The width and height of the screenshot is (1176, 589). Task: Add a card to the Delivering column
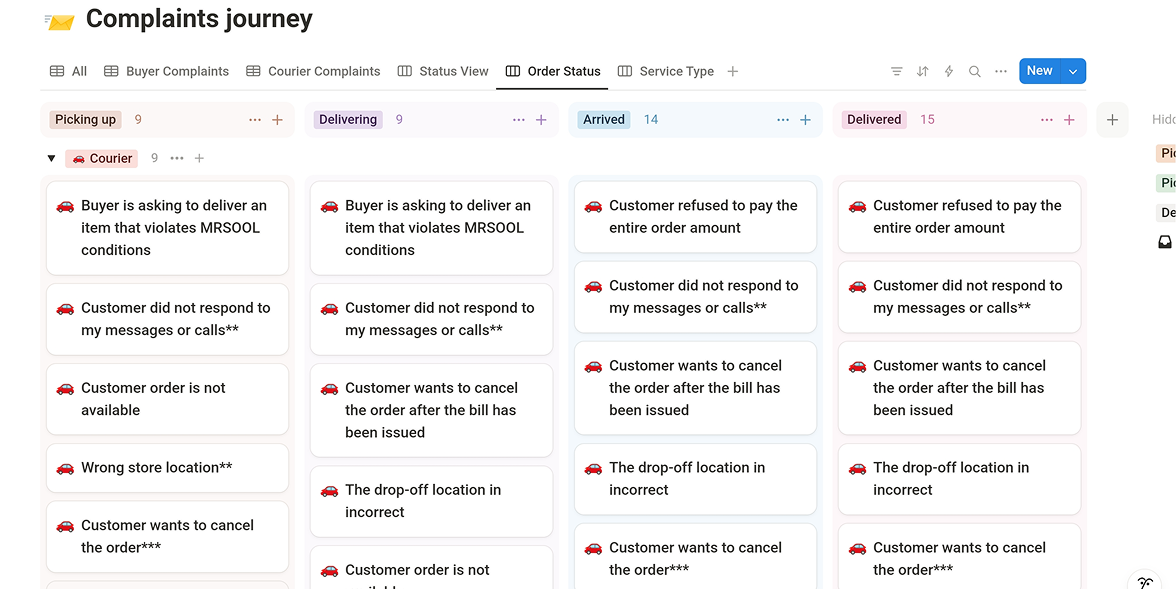(x=541, y=119)
